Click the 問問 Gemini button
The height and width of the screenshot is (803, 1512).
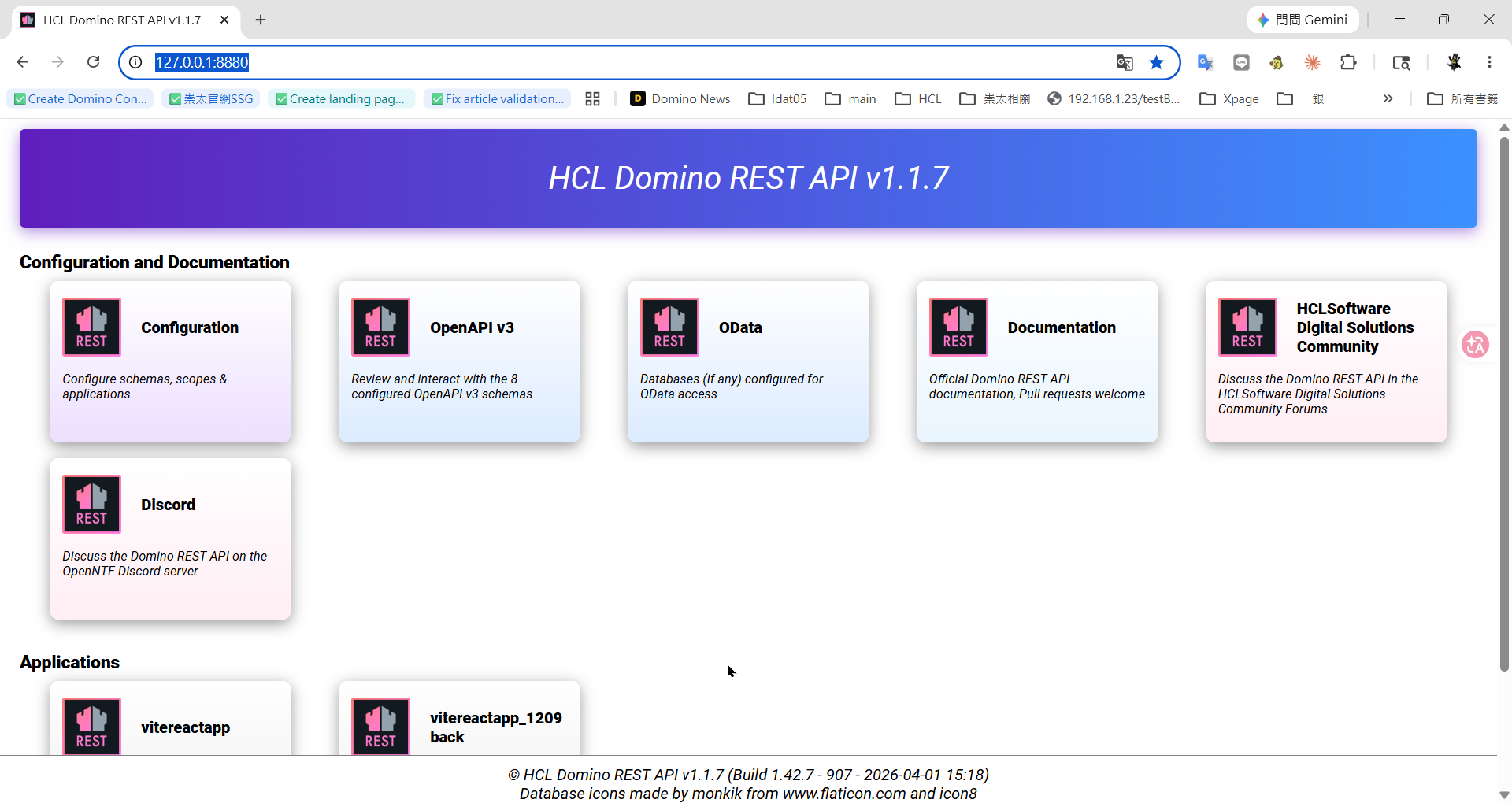[x=1303, y=20]
